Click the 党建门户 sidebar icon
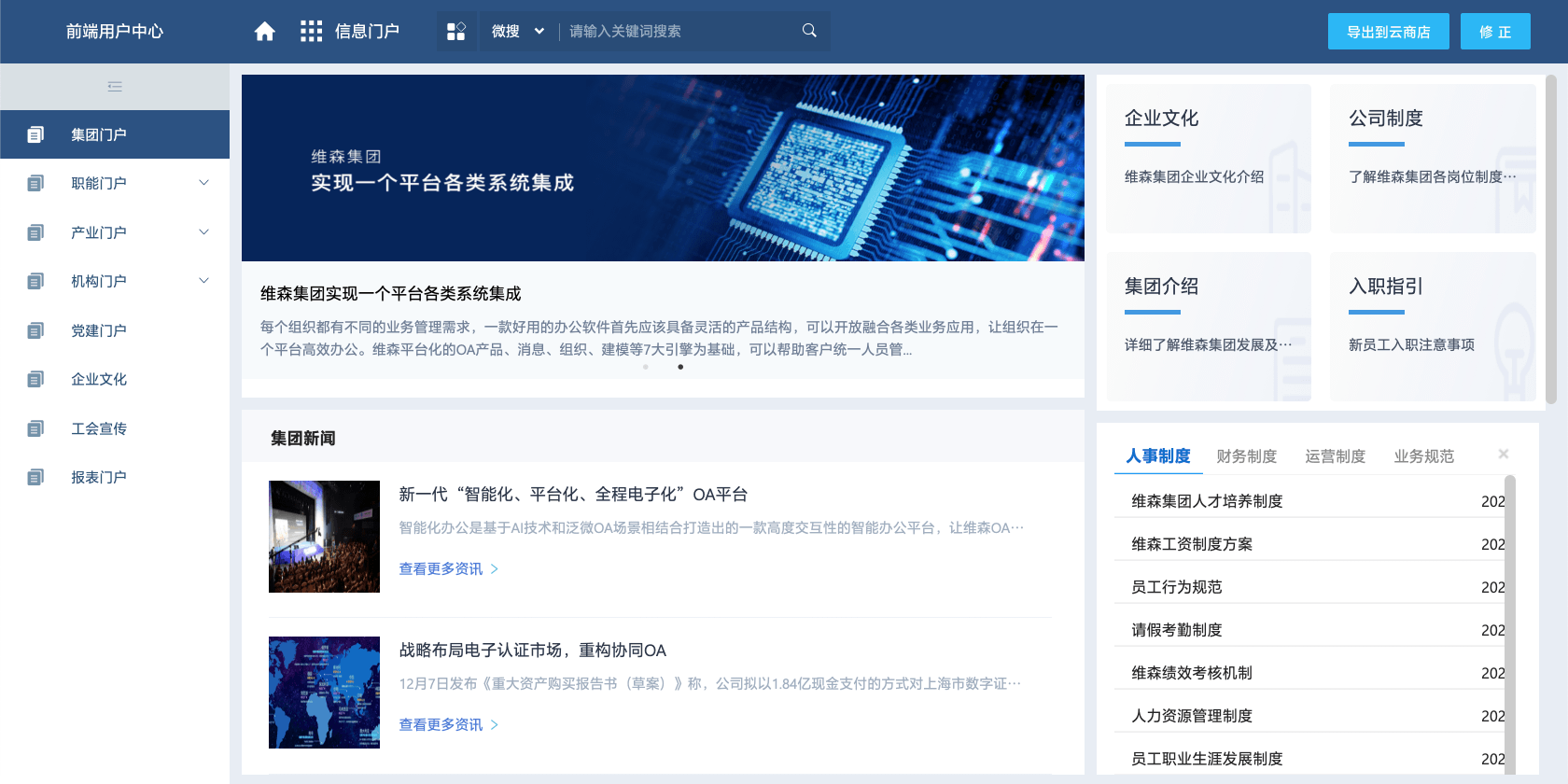 coord(35,330)
